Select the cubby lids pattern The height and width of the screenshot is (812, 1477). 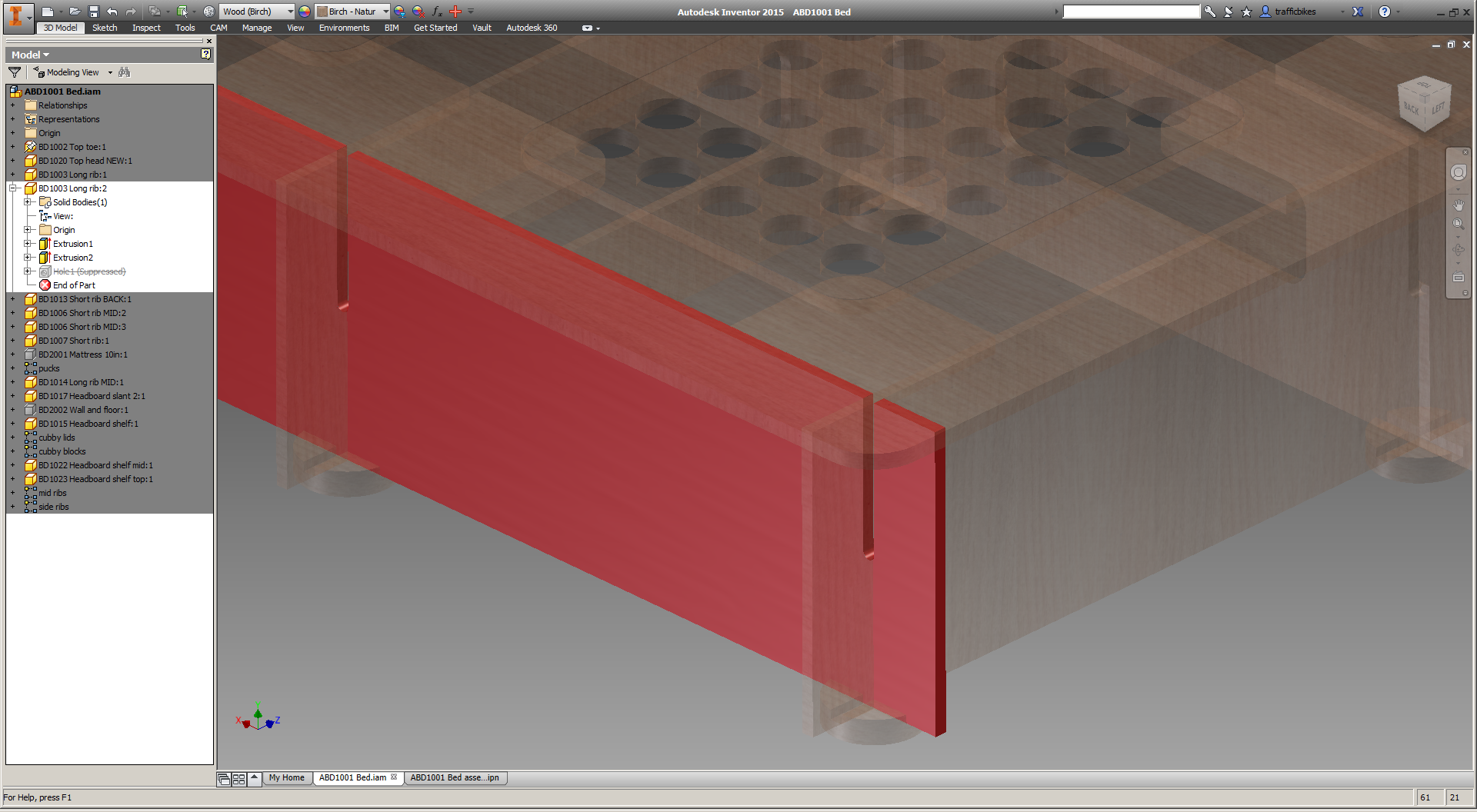click(57, 438)
